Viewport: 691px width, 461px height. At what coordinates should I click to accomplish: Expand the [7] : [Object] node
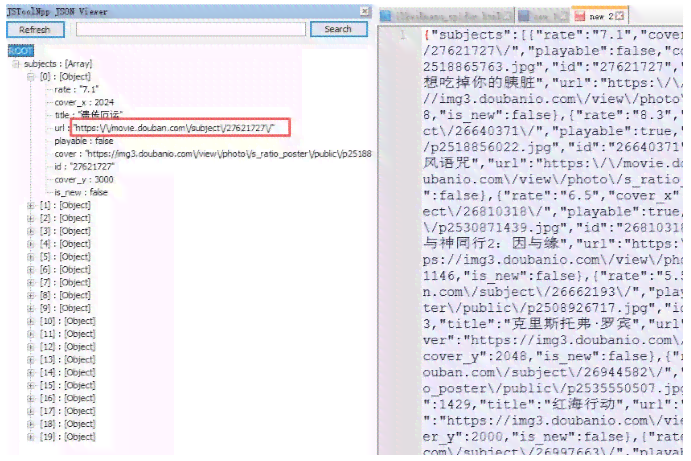[x=31, y=283]
